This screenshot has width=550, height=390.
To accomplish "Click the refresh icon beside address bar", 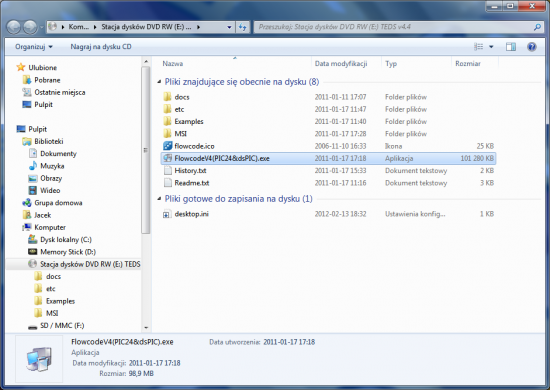I will [242, 27].
